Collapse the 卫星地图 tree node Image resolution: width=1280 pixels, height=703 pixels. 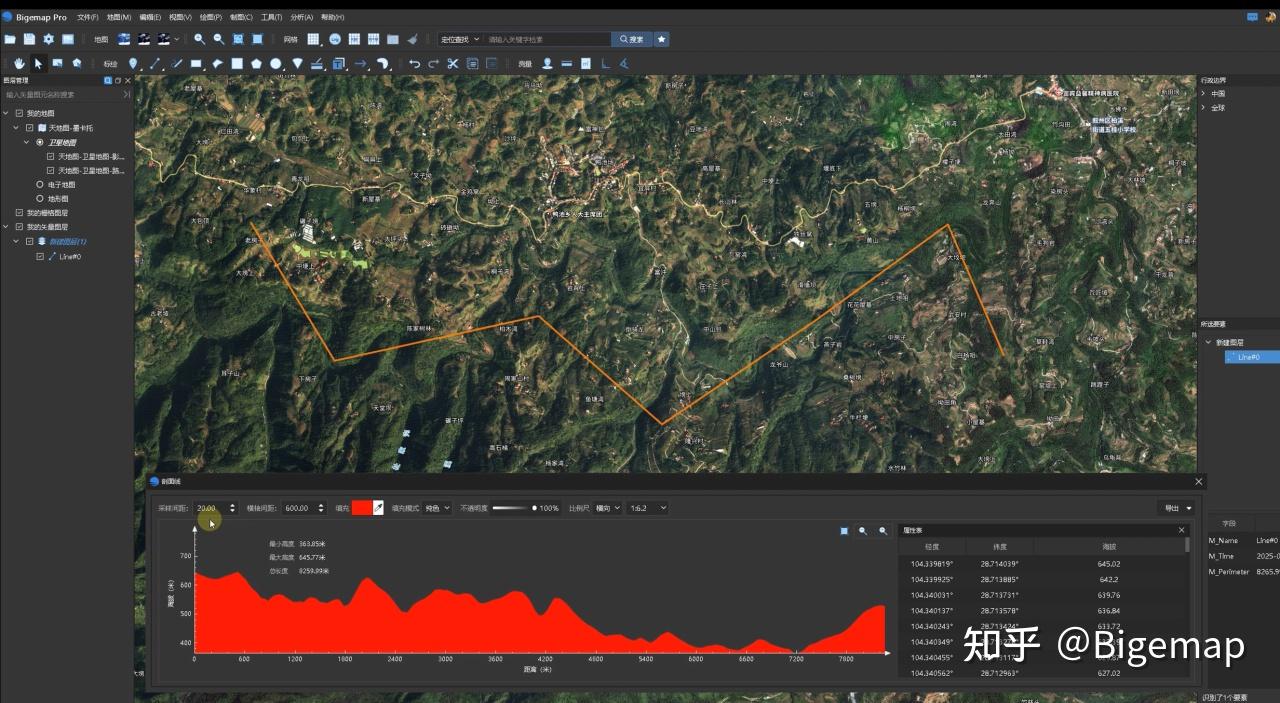(27, 142)
